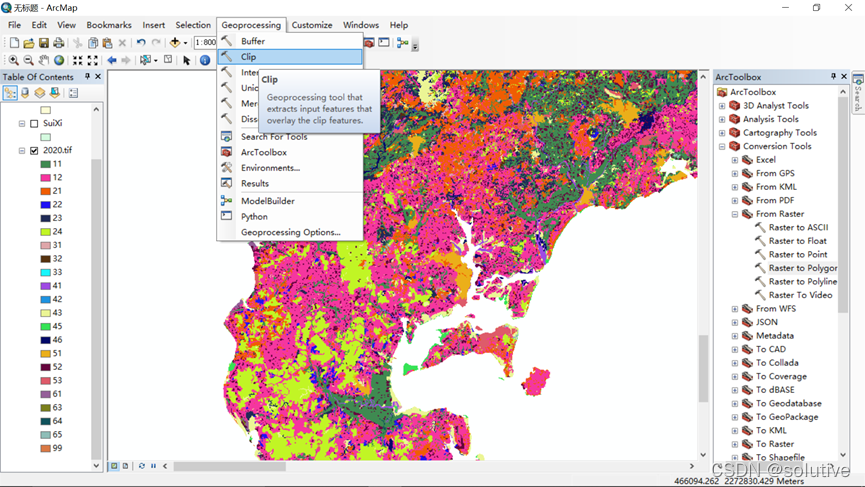
Task: Open the Raster to Point tool
Action: tap(798, 254)
